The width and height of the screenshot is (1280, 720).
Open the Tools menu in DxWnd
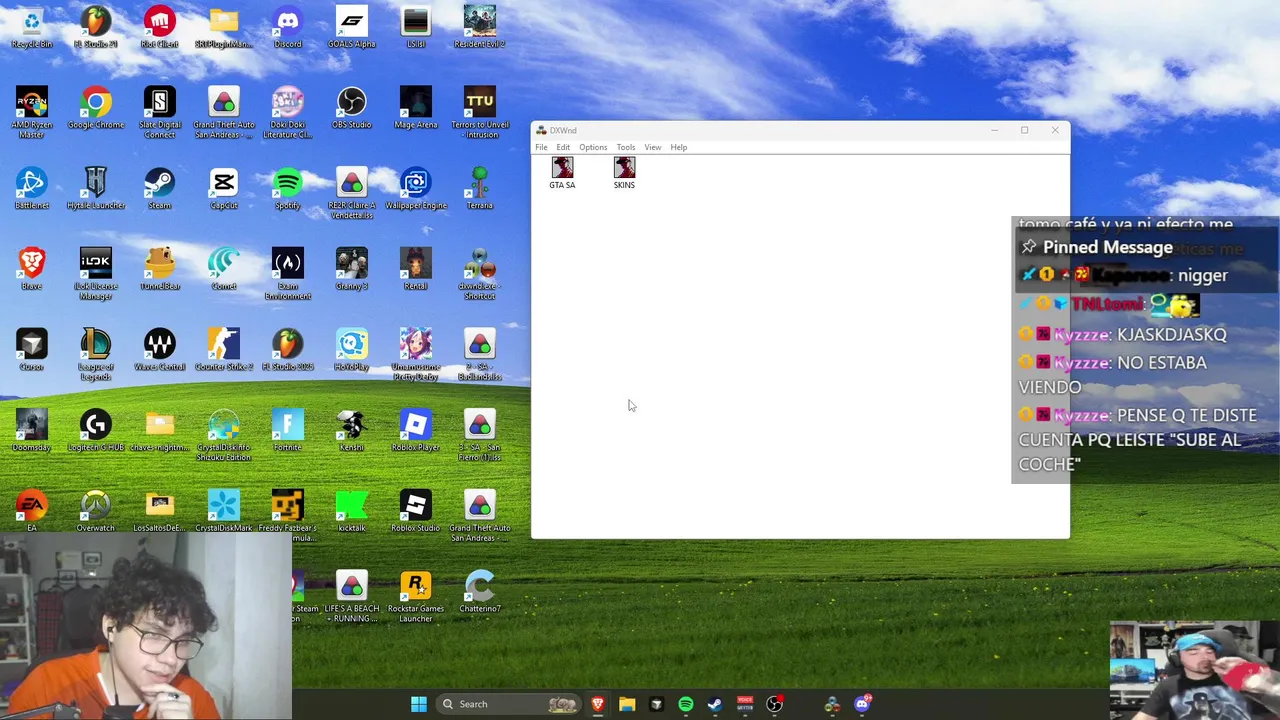[x=626, y=147]
